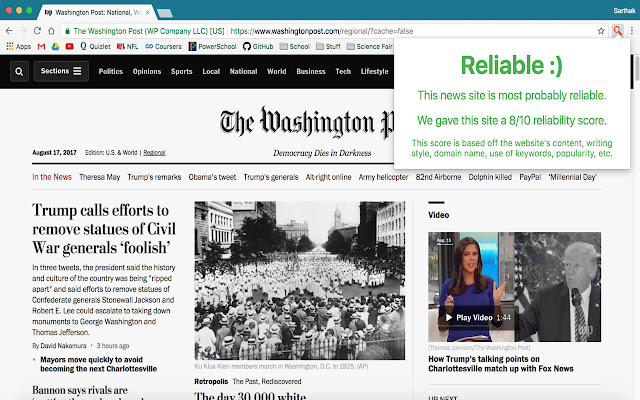The image size is (640, 400).
Task: Open the 'Millennial Day' topic
Action: pos(572,177)
